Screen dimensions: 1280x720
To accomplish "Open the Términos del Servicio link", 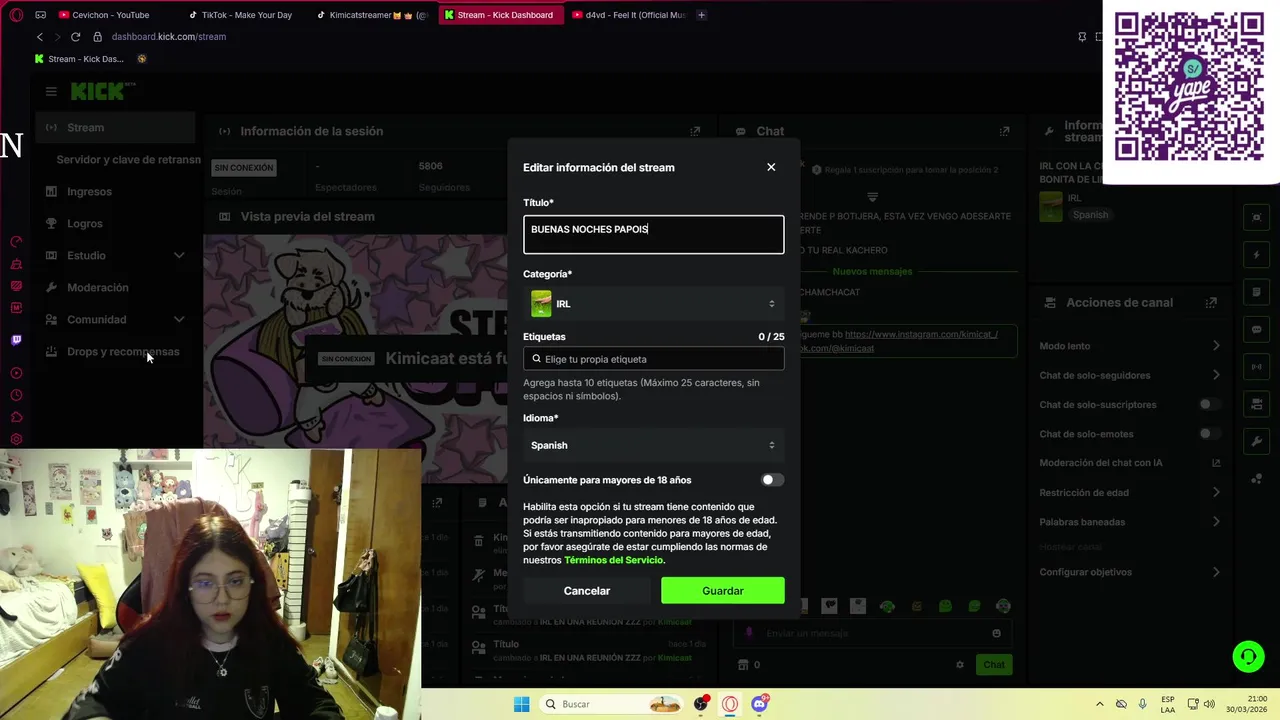I will [x=613, y=560].
